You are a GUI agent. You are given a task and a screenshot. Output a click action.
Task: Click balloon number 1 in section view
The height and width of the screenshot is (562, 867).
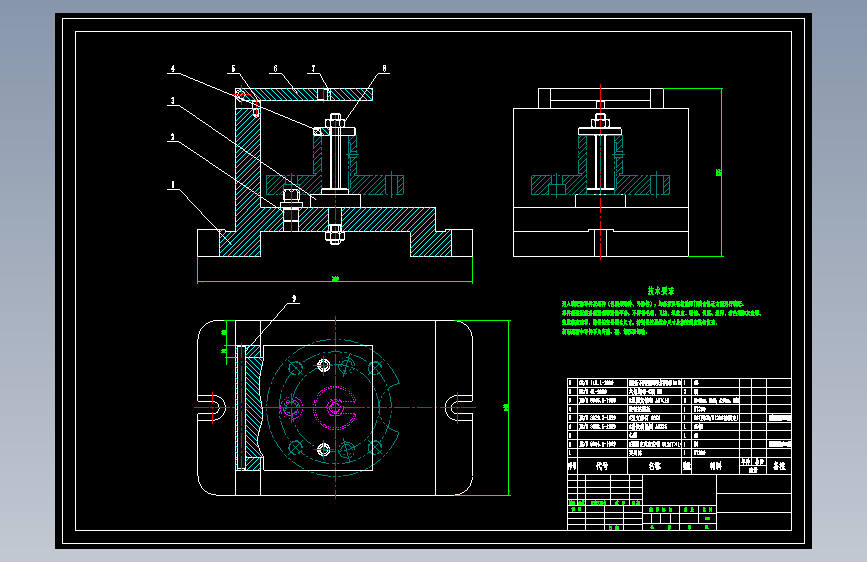coord(173,185)
